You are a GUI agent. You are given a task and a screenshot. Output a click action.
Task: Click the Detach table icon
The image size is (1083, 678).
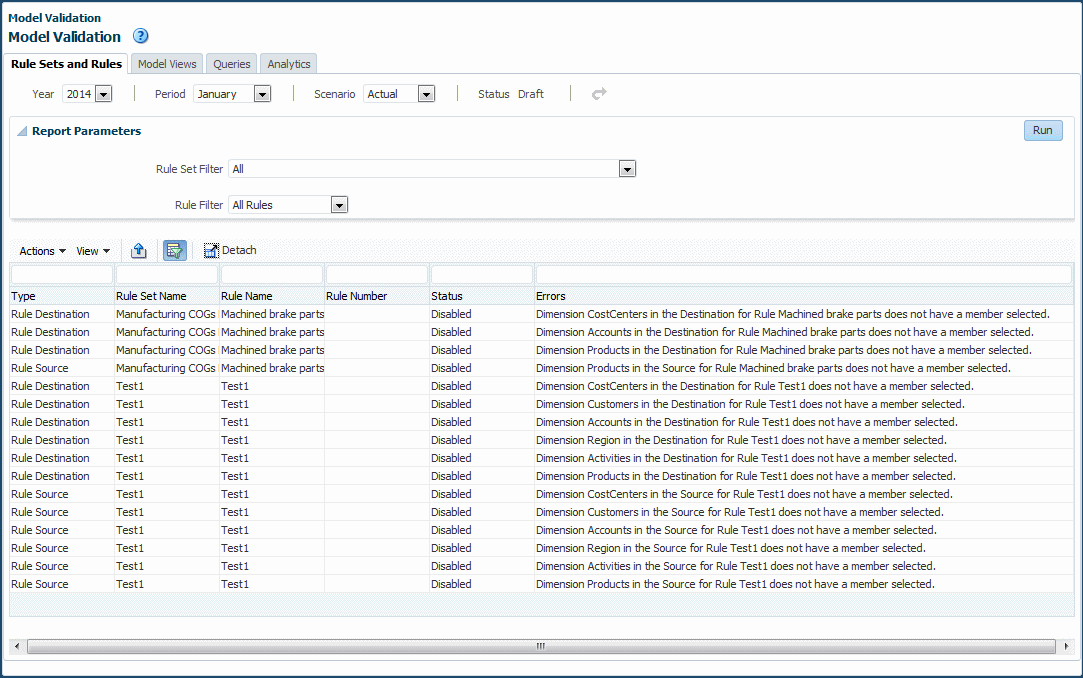click(x=230, y=250)
